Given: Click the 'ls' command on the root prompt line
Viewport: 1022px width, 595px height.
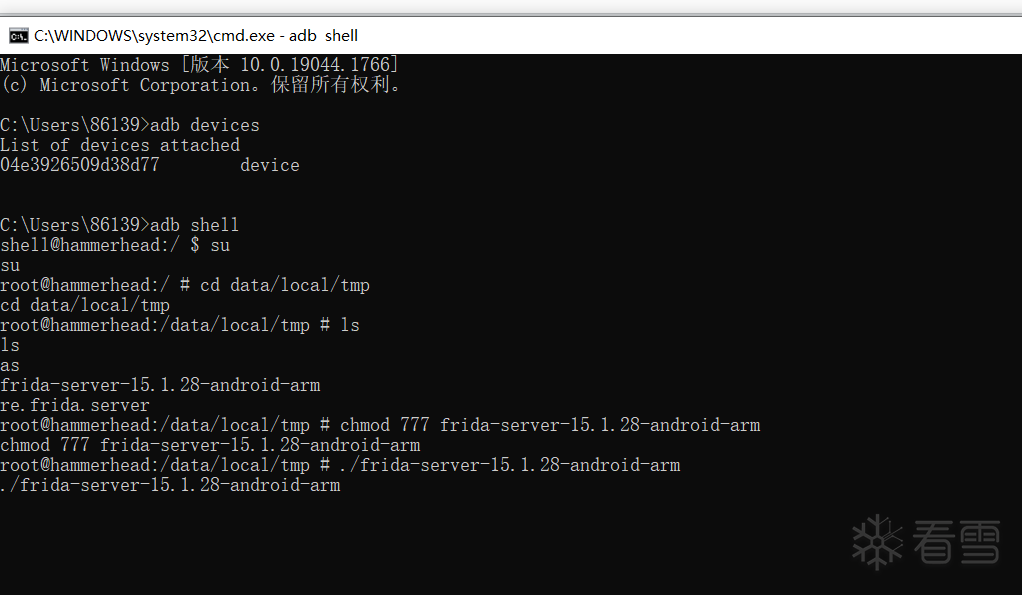Looking at the screenshot, I should click(x=350, y=325).
